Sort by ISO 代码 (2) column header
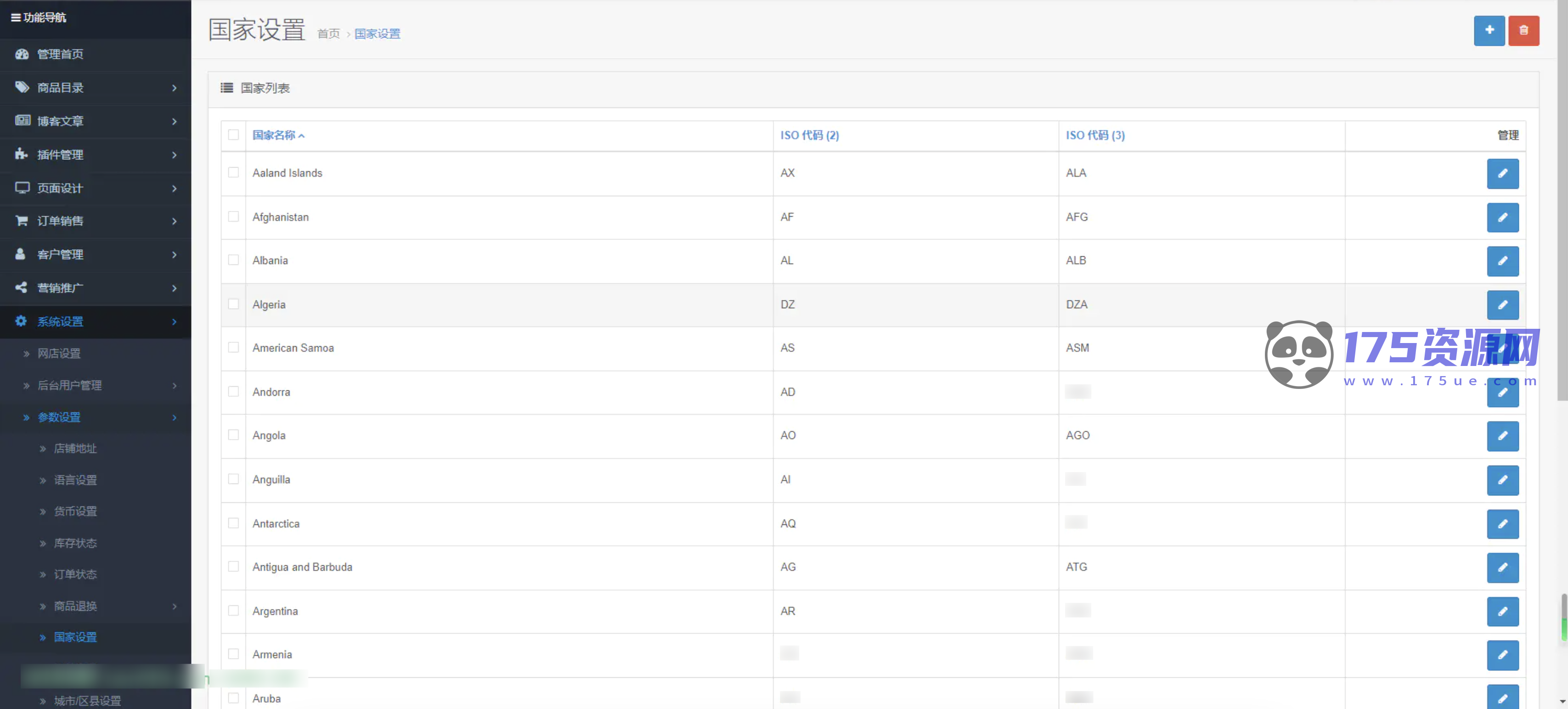This screenshot has height=709, width=1568. coord(810,135)
